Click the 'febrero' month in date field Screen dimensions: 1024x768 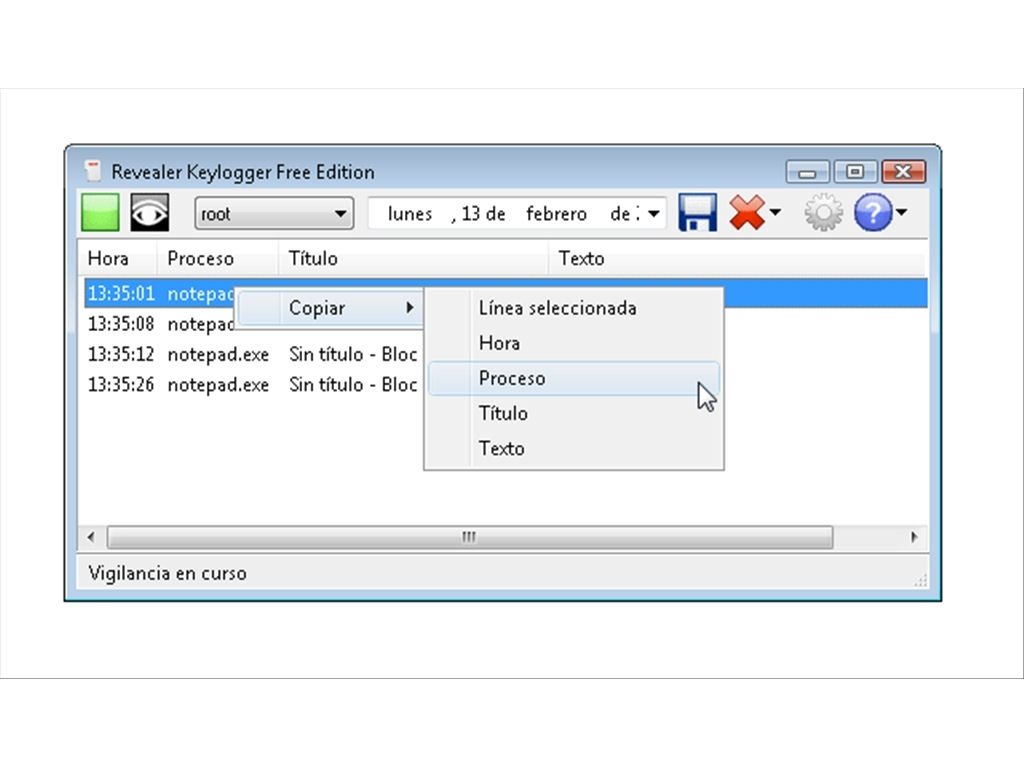point(556,214)
